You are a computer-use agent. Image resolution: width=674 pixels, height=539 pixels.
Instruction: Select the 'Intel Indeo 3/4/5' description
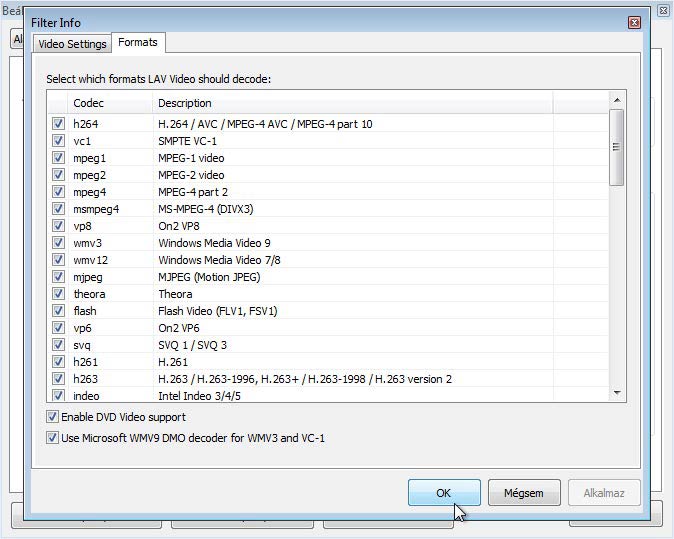(199, 396)
